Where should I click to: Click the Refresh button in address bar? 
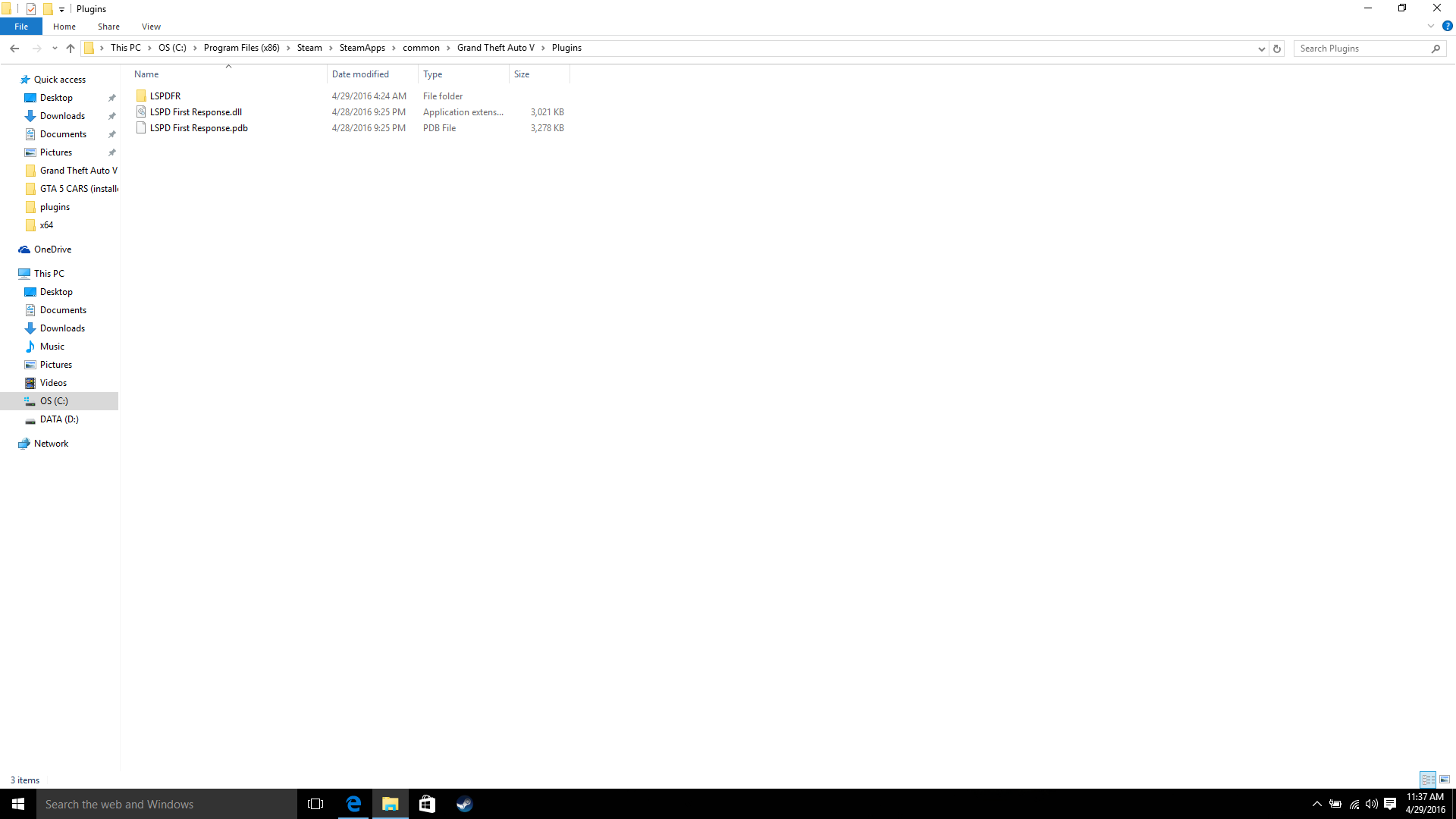pyautogui.click(x=1277, y=49)
